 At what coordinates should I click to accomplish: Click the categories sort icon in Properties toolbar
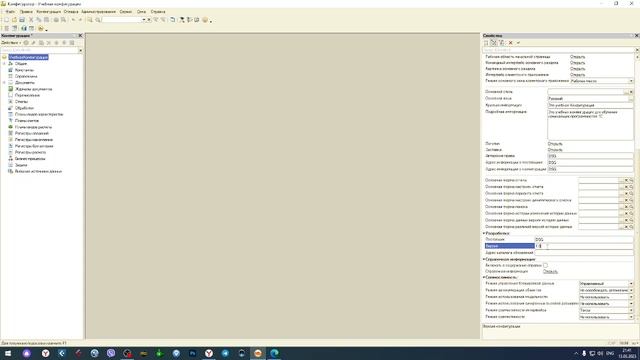(494, 42)
